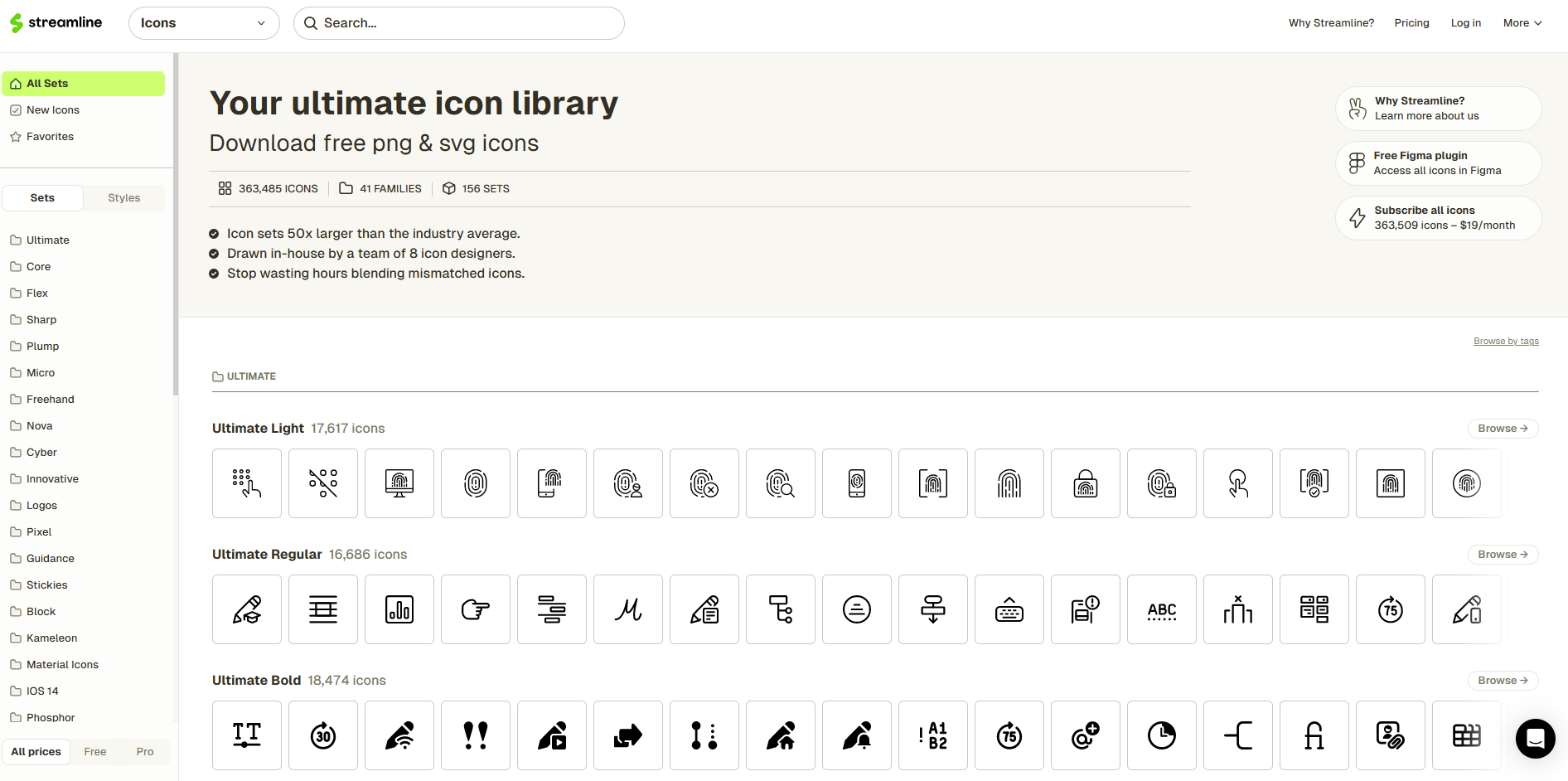The width and height of the screenshot is (1568, 781).
Task: Expand the More menu in the header
Action: (1522, 23)
